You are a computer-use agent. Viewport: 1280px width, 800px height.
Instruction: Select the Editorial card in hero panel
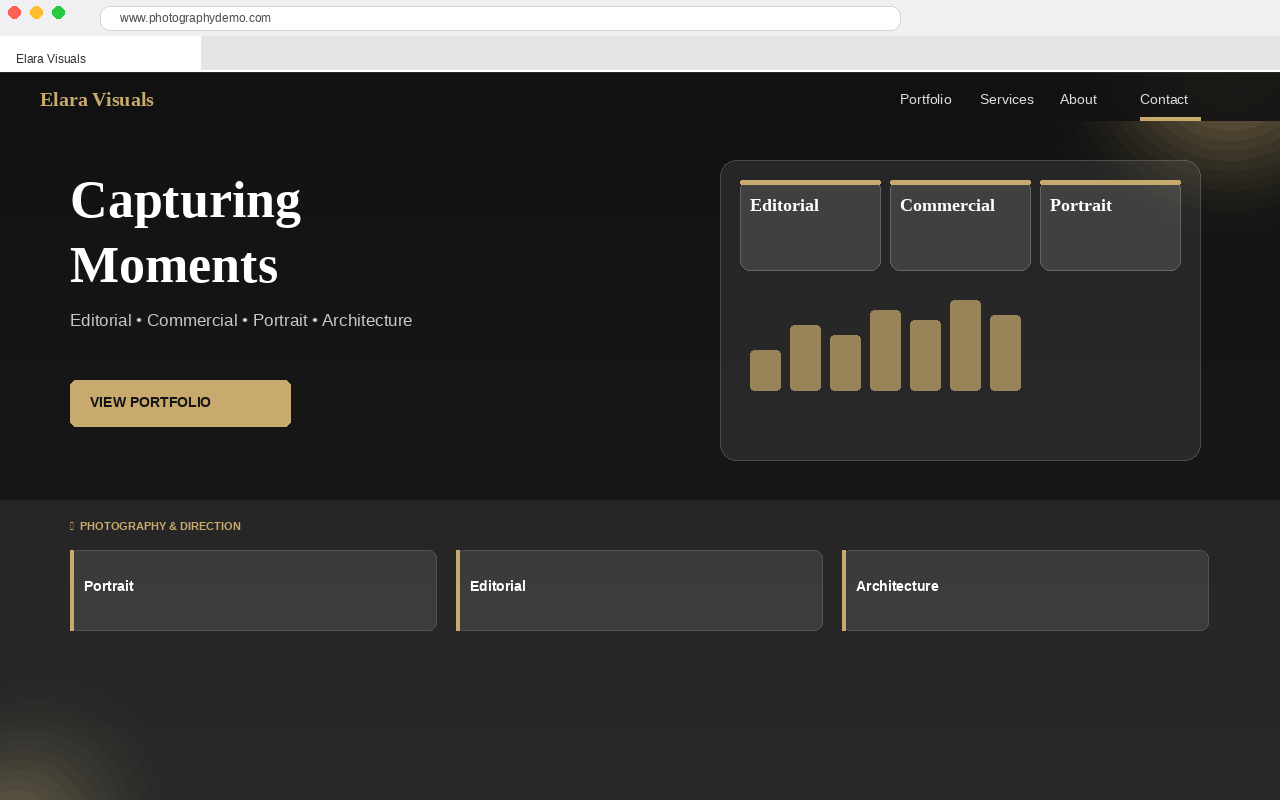pyautogui.click(x=810, y=225)
